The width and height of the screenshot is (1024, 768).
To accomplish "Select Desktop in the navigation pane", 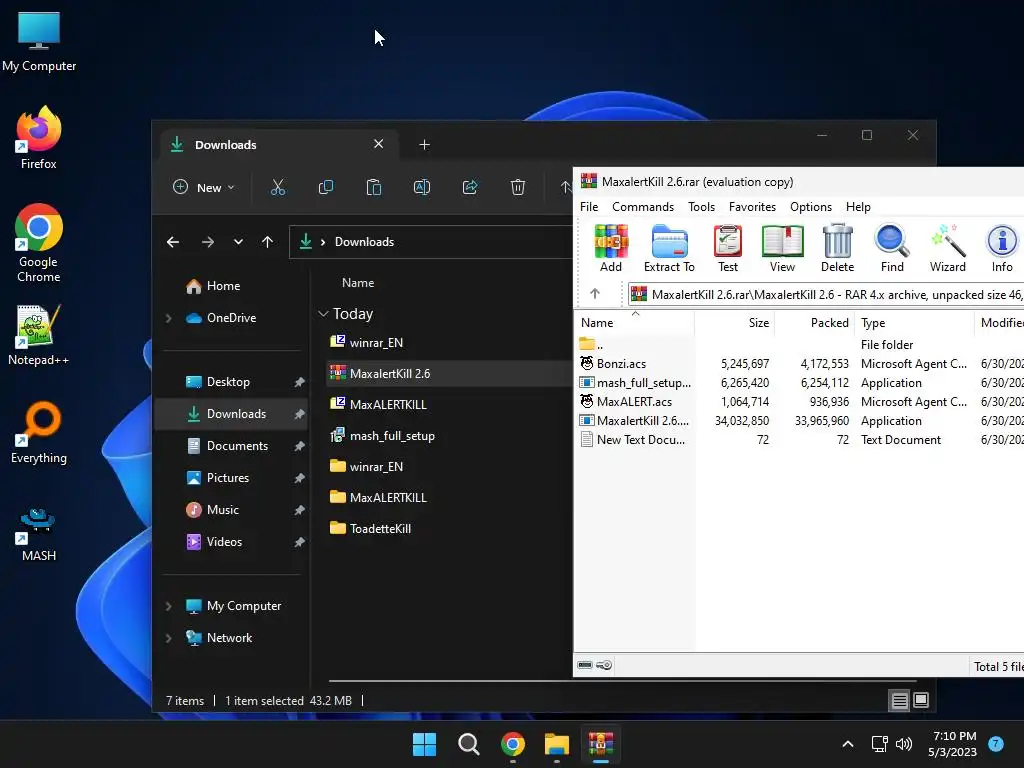I will coord(228,382).
